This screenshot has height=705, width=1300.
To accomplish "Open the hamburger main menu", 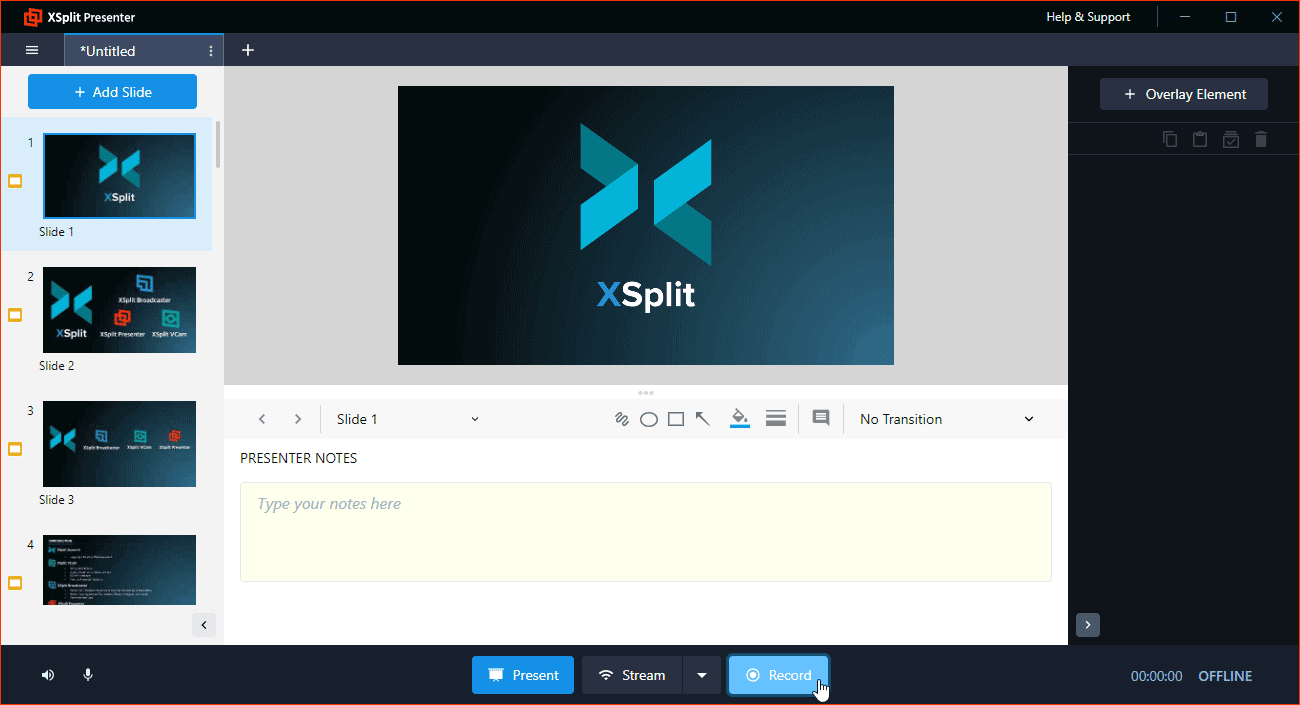I will [32, 50].
